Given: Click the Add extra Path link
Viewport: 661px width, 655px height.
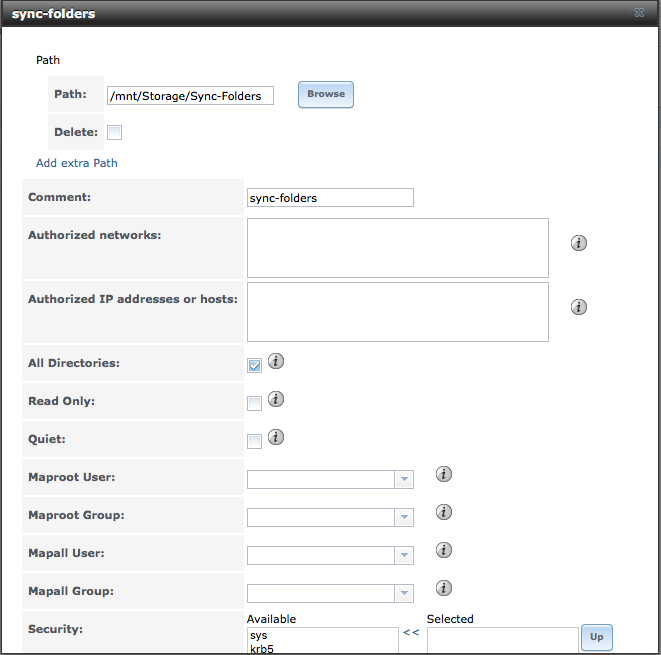Looking at the screenshot, I should (x=77, y=163).
